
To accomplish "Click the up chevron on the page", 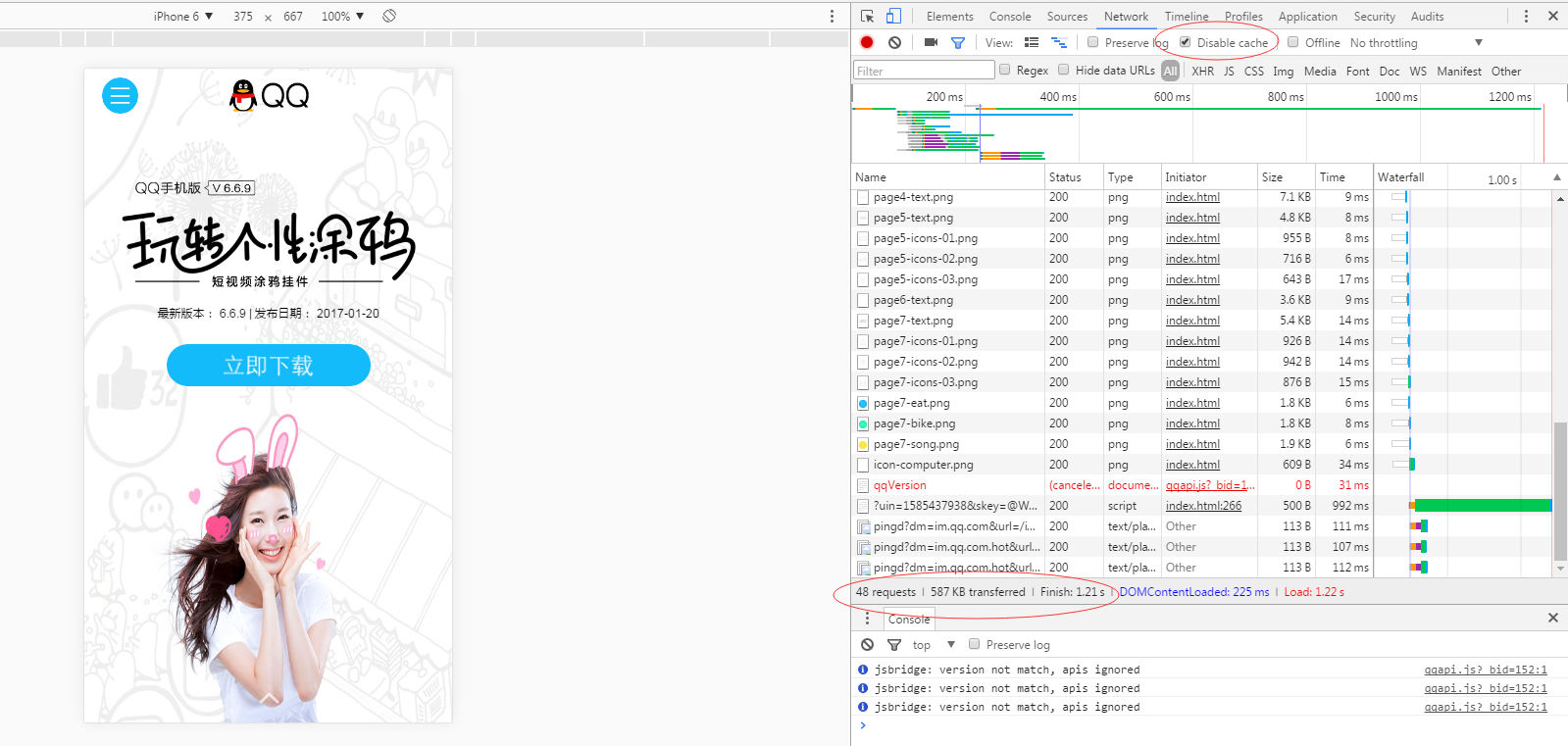I will (268, 697).
